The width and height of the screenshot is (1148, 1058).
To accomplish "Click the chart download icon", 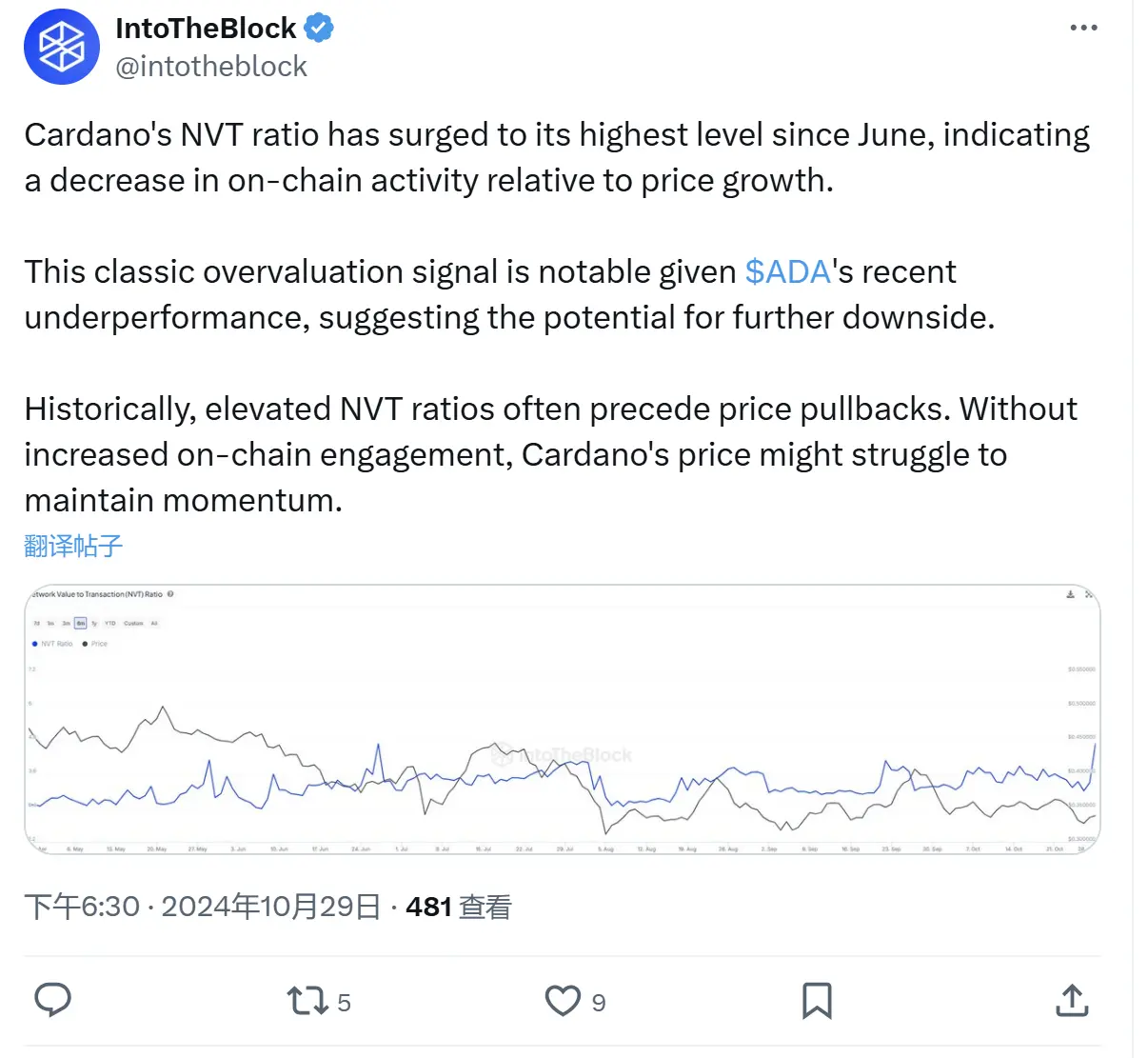I will (1070, 594).
